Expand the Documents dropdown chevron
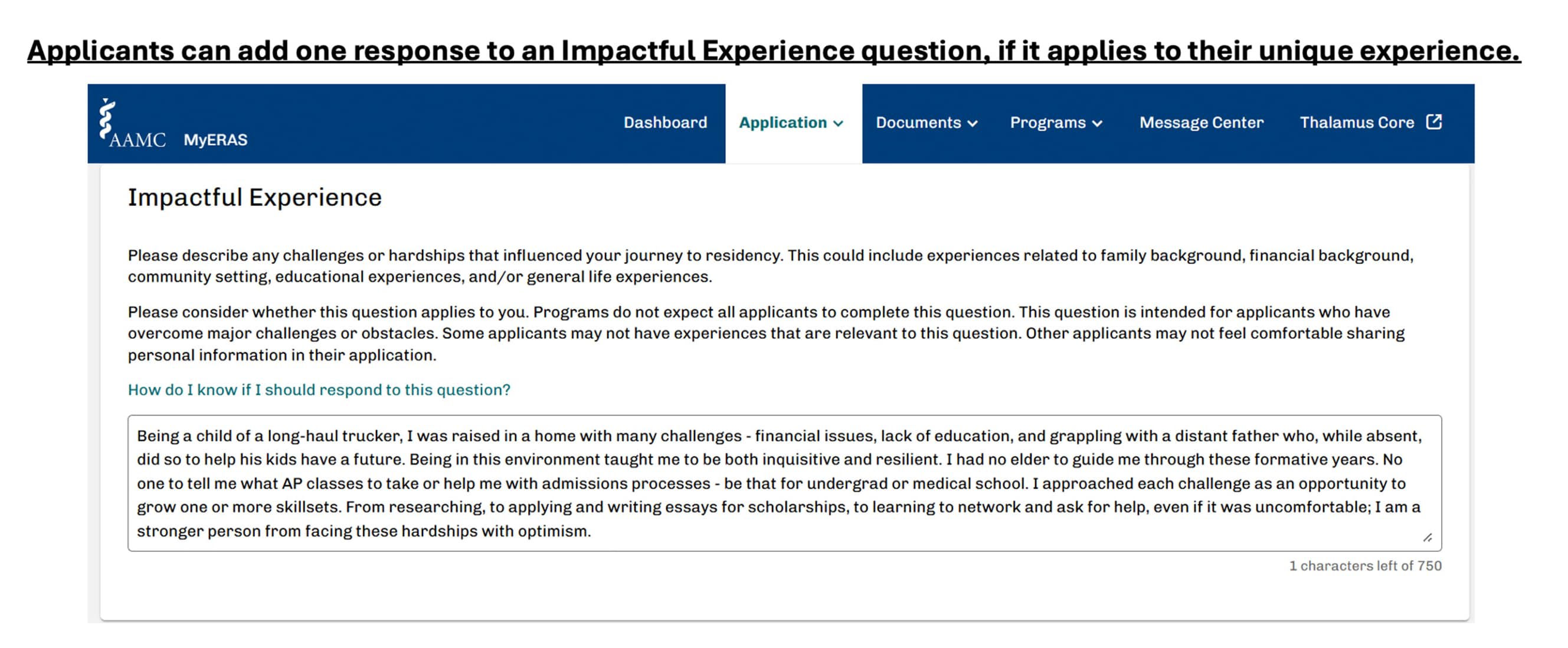1568x648 pixels. click(973, 123)
